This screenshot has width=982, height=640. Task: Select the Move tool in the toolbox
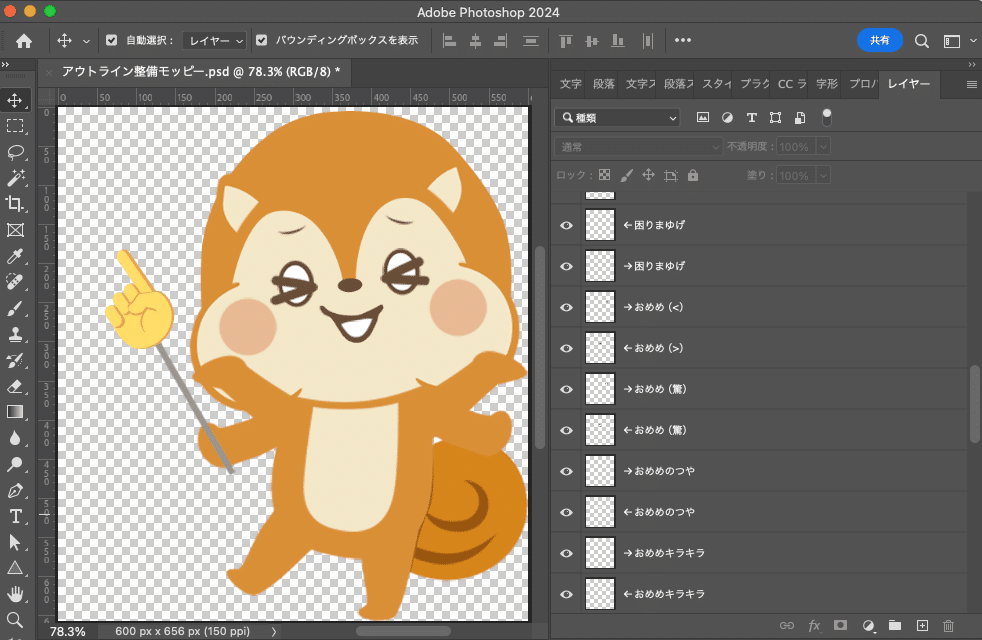coord(15,100)
